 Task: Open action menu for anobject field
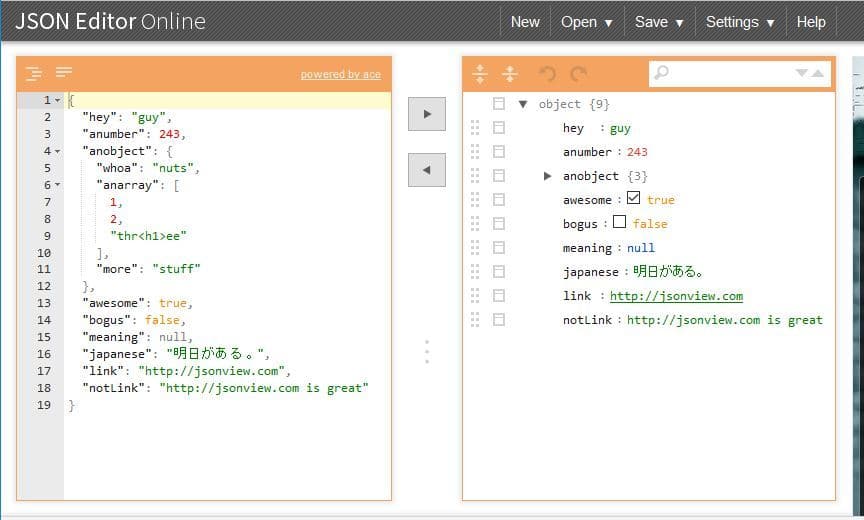(x=499, y=176)
